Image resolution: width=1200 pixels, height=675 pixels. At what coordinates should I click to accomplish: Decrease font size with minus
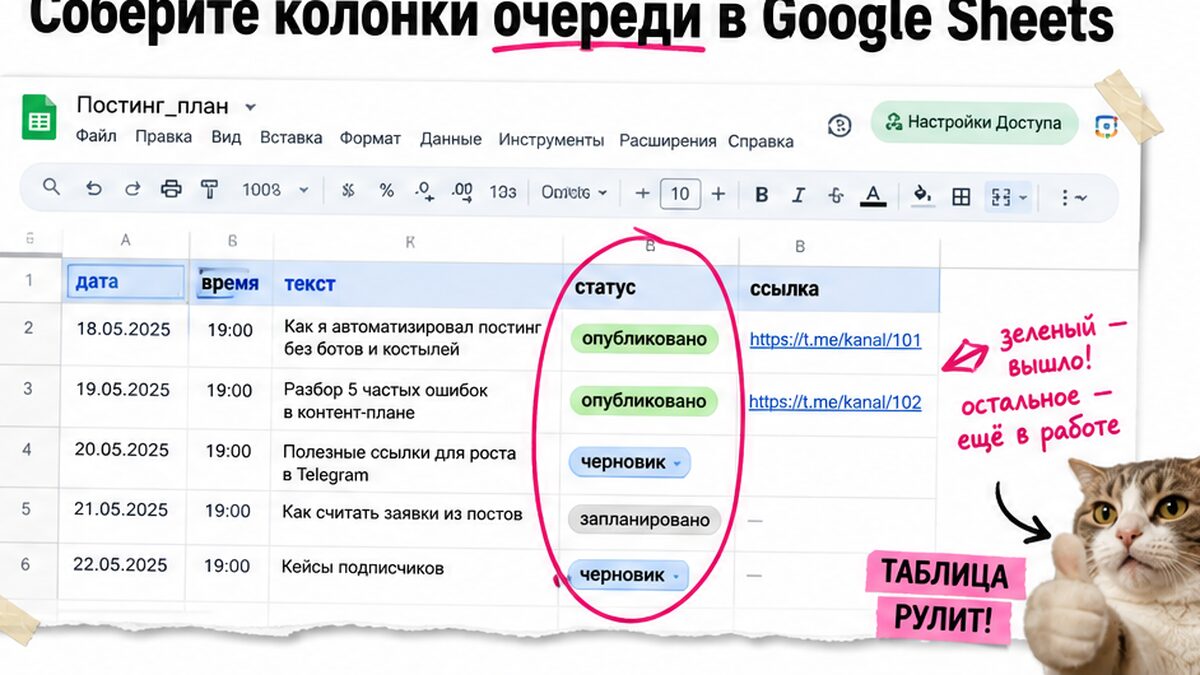click(642, 193)
